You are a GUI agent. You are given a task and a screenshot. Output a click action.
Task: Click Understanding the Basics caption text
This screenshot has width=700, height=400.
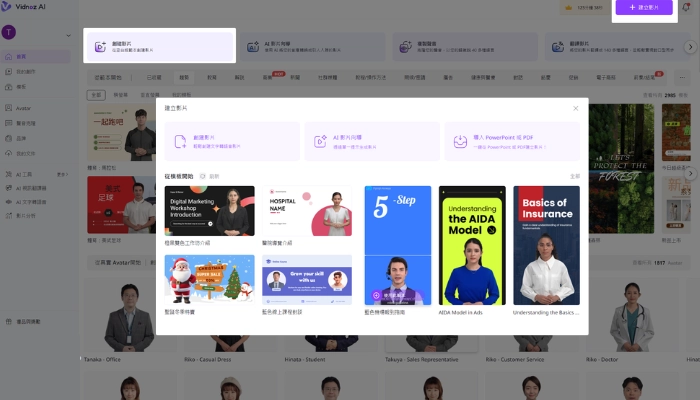click(x=546, y=312)
